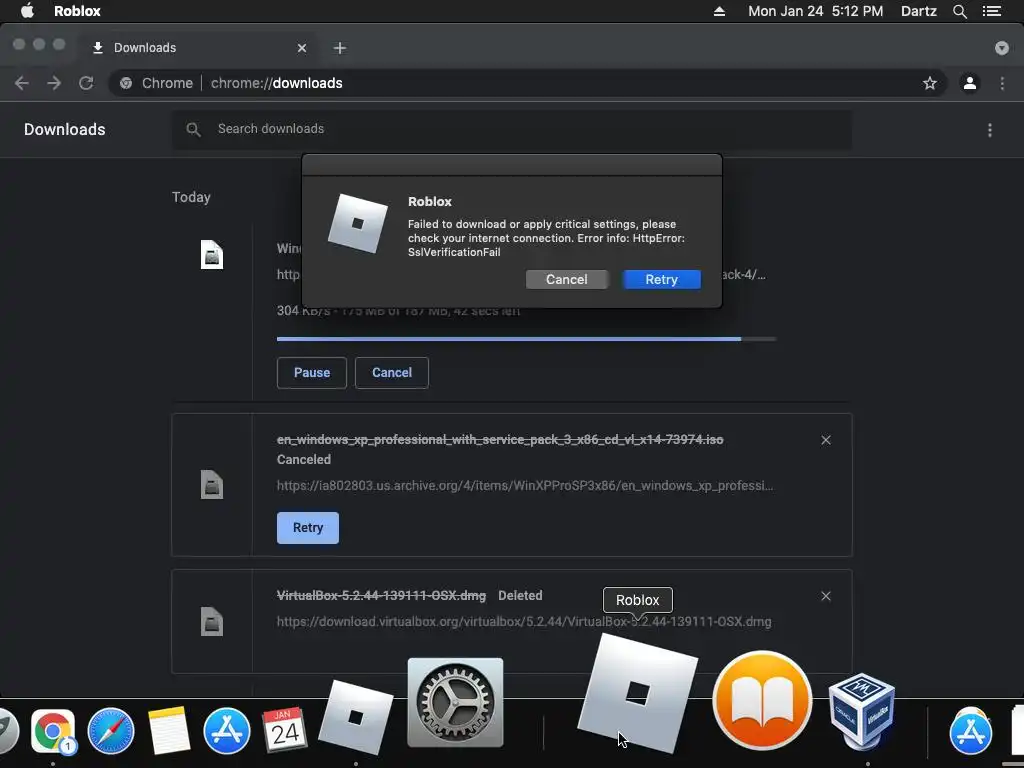Open the date and time menu
The image size is (1024, 768).
[x=815, y=11]
